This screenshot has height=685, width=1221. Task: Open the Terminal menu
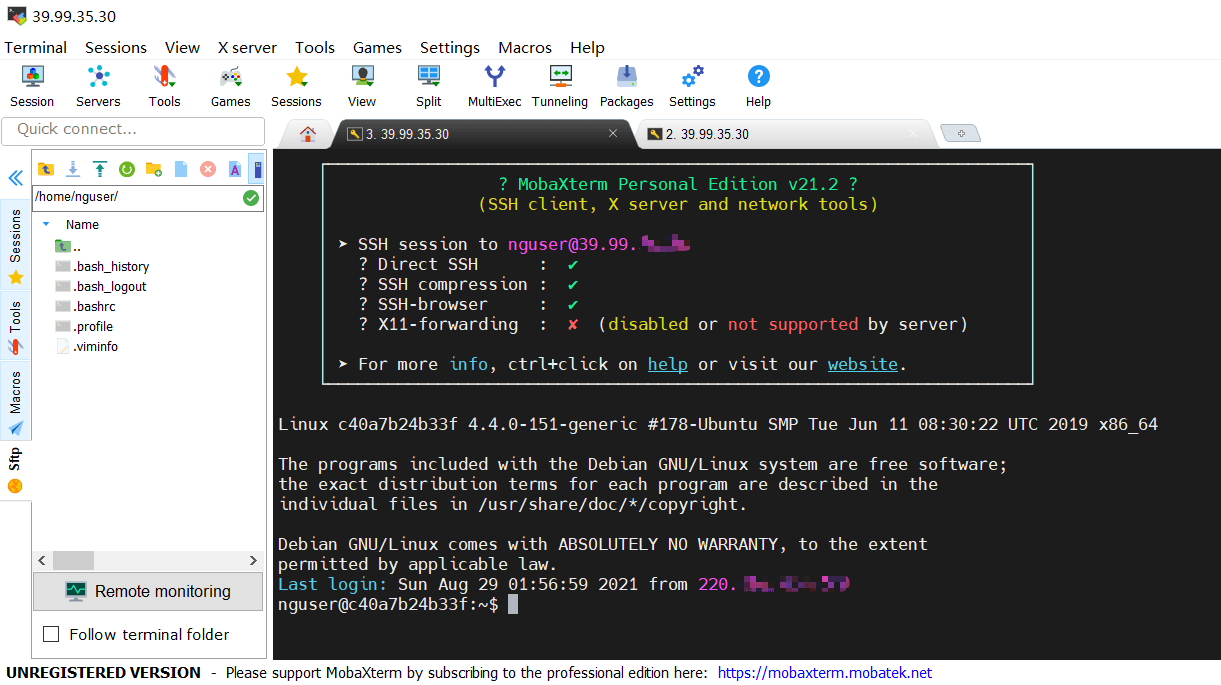tap(36, 47)
